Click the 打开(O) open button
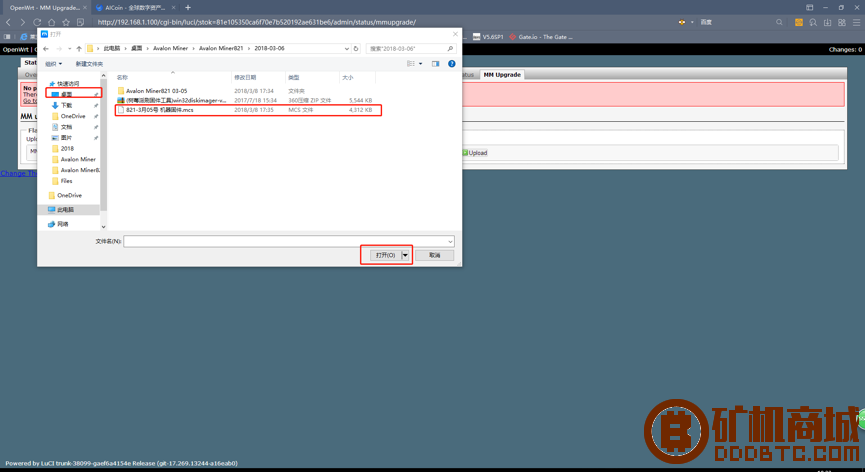This screenshot has width=865, height=472. [x=385, y=255]
